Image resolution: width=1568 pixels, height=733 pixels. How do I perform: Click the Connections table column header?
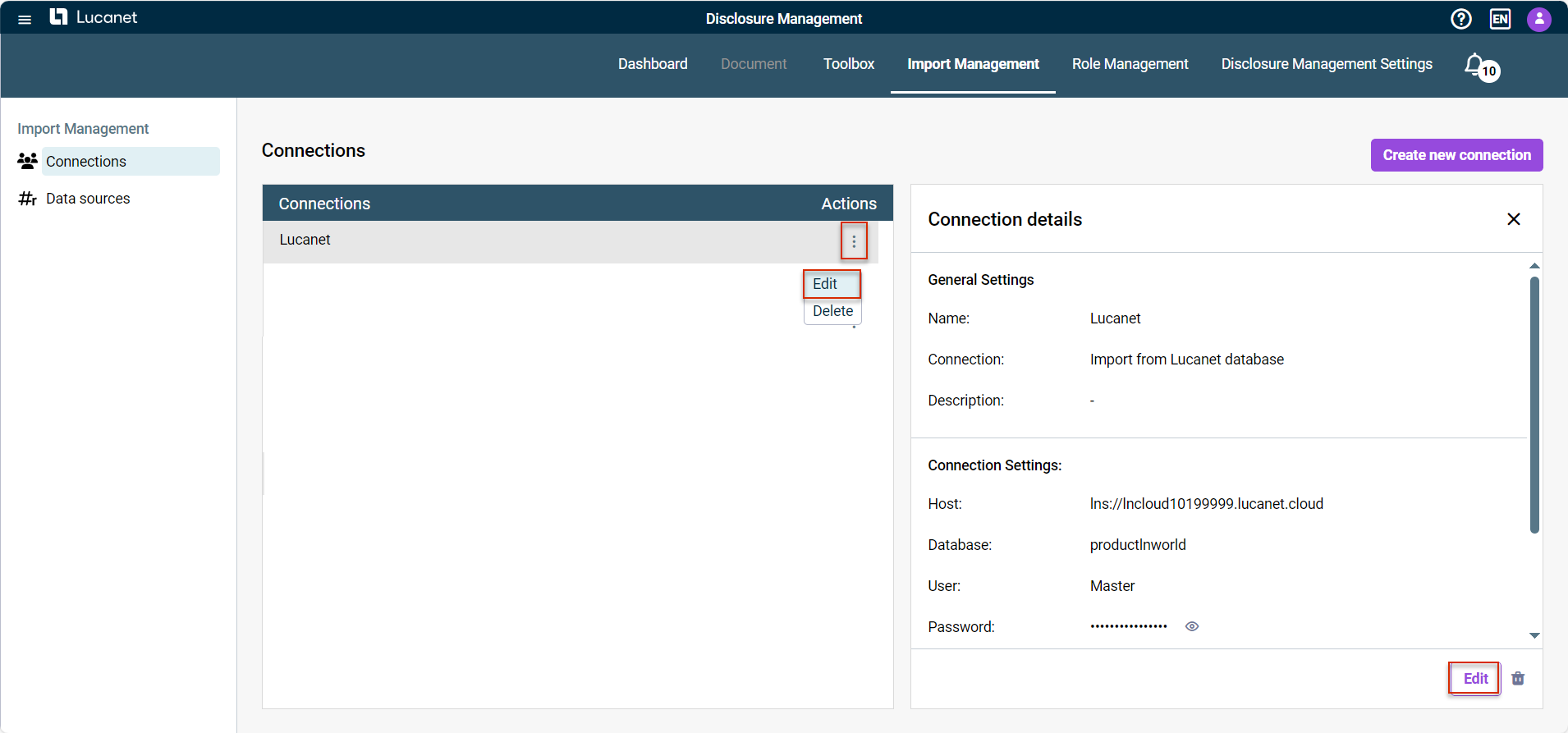tap(324, 204)
